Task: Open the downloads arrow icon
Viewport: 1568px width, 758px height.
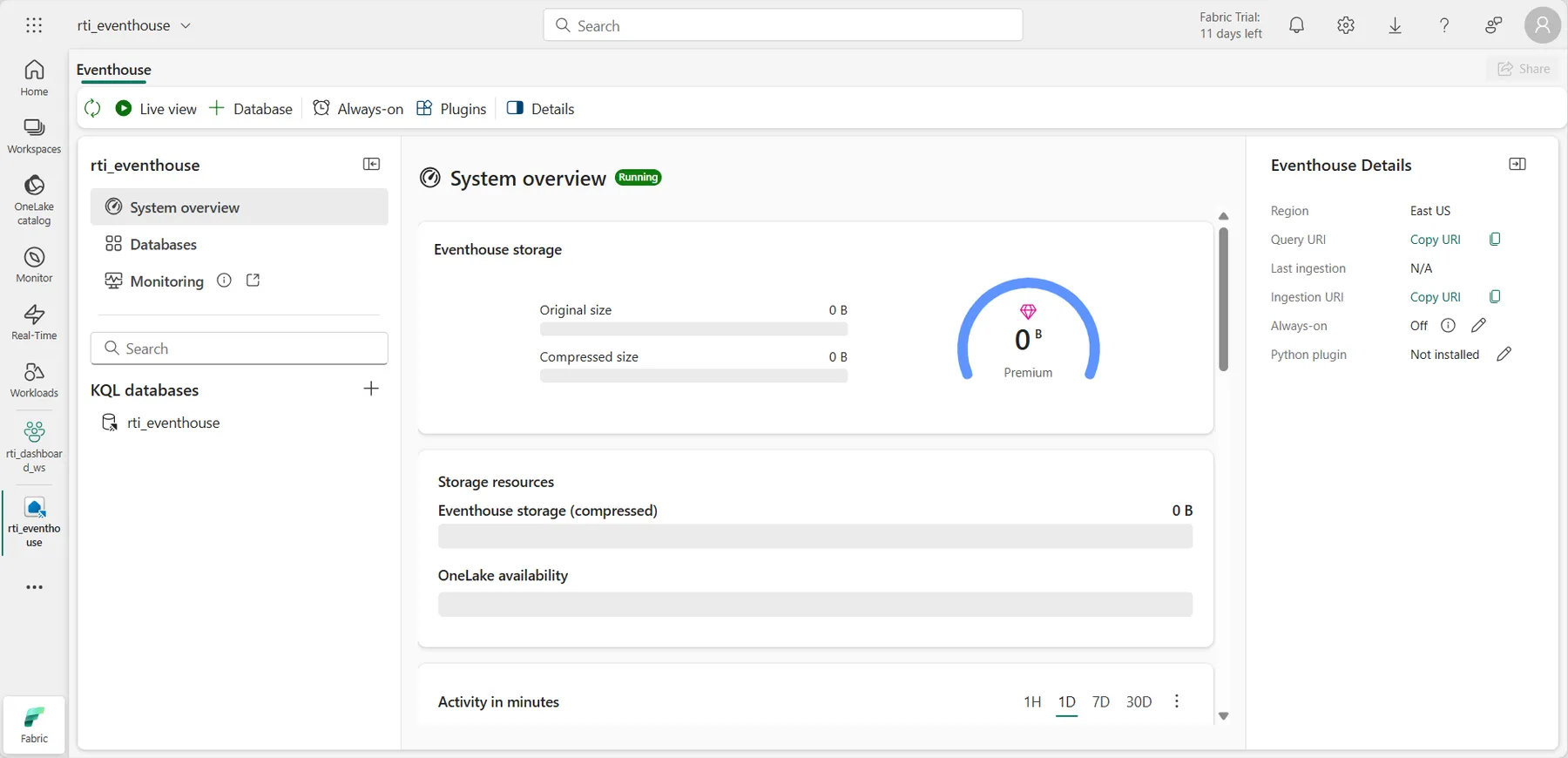Action: pyautogui.click(x=1395, y=25)
